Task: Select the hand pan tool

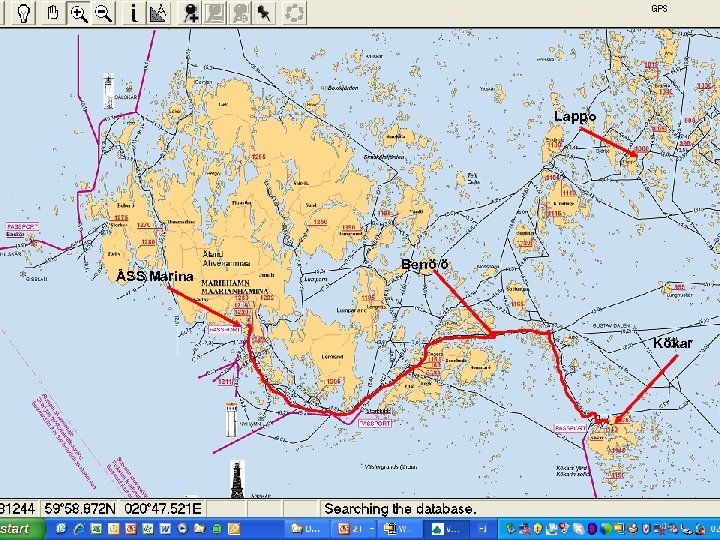Action: [x=53, y=13]
